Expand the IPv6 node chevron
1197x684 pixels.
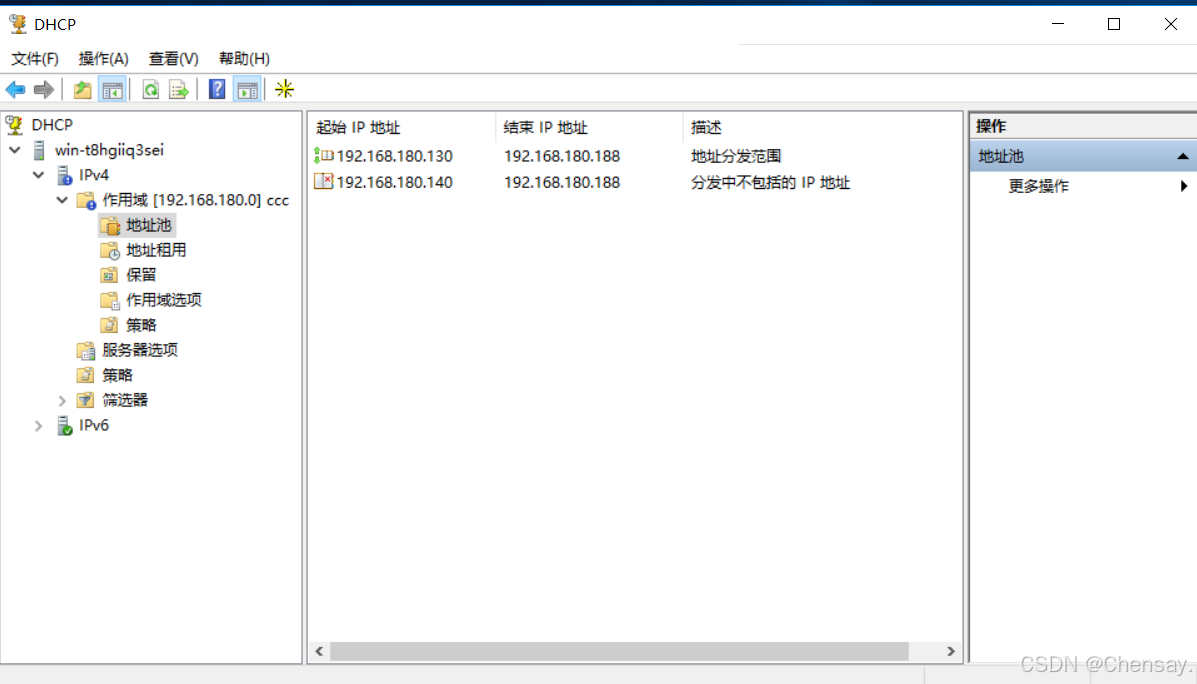tap(38, 426)
